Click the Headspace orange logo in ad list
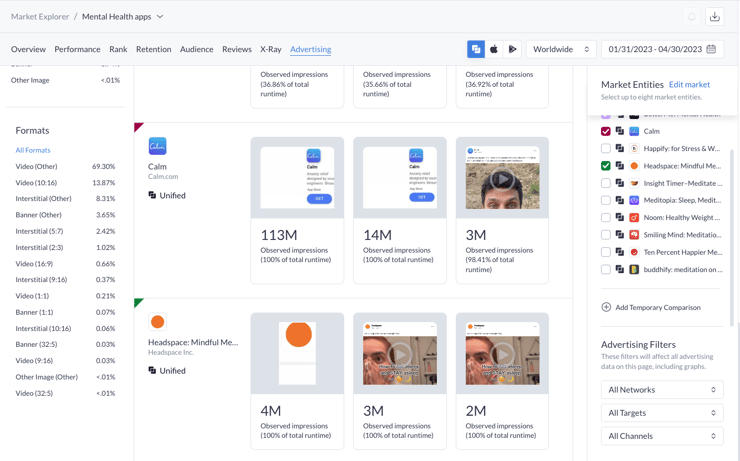Viewport: 740px width, 461px height. pyautogui.click(x=157, y=322)
